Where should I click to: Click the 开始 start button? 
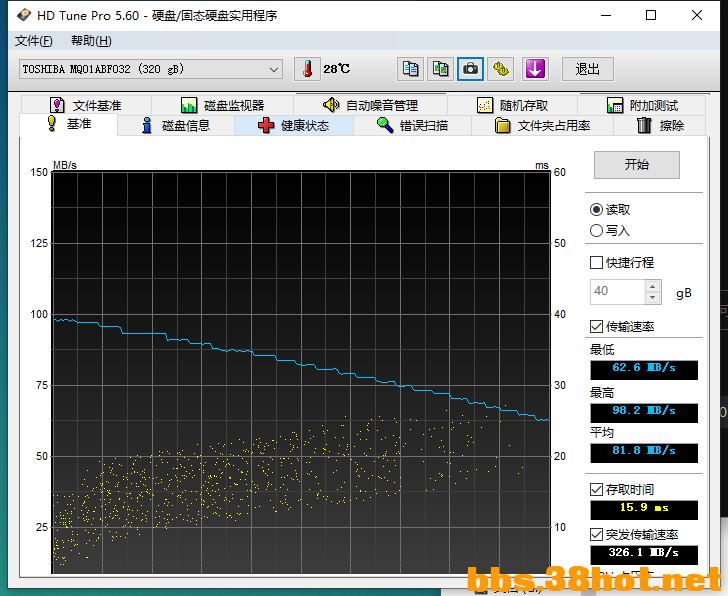[637, 164]
